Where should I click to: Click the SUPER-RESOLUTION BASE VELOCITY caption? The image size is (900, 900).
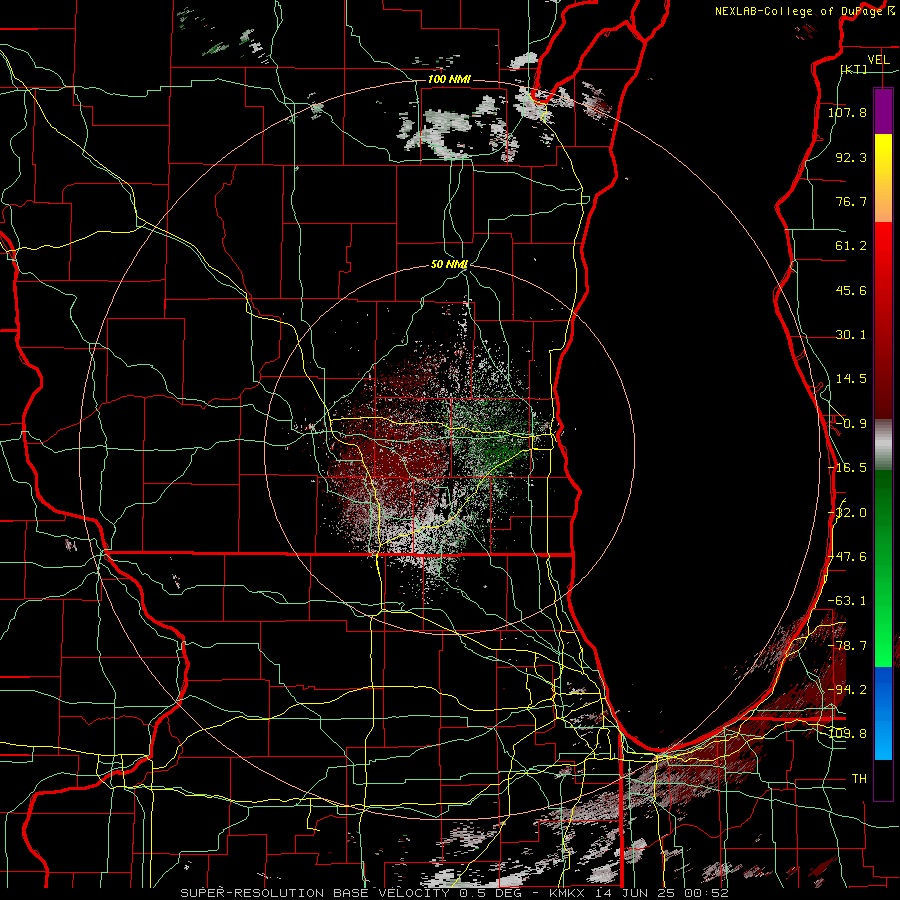point(454,893)
